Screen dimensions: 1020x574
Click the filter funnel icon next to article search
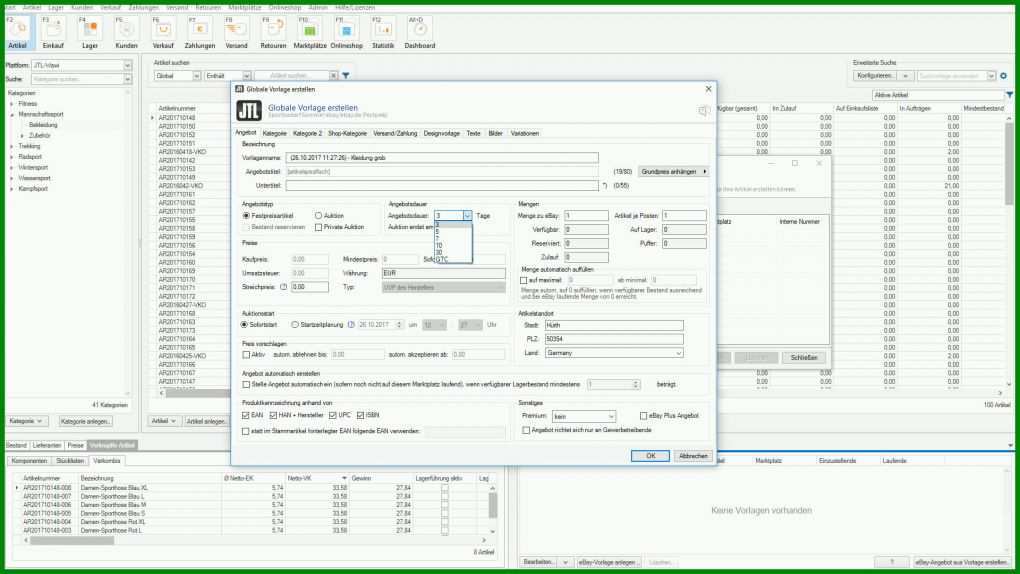click(345, 76)
